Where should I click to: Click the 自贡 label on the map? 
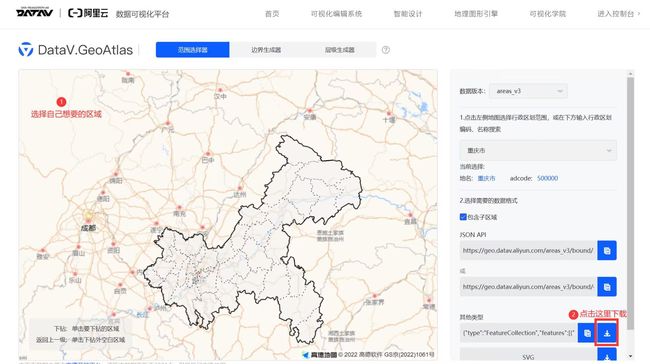point(120,291)
